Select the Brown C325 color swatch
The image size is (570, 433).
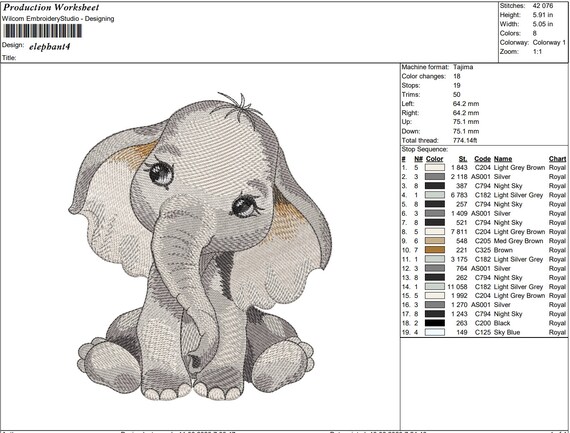tap(435, 250)
